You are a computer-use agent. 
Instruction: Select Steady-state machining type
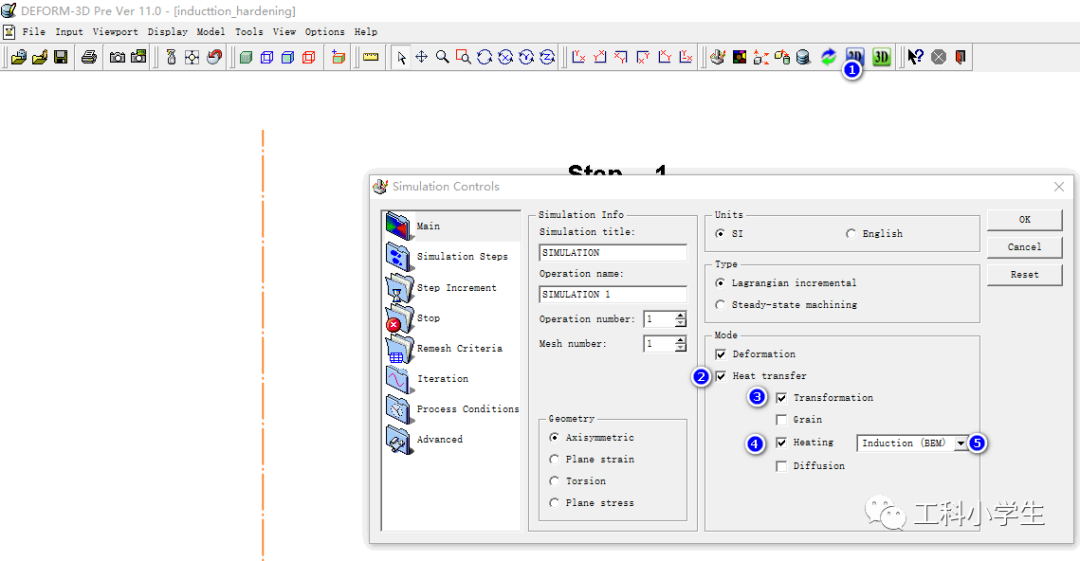pyautogui.click(x=720, y=305)
